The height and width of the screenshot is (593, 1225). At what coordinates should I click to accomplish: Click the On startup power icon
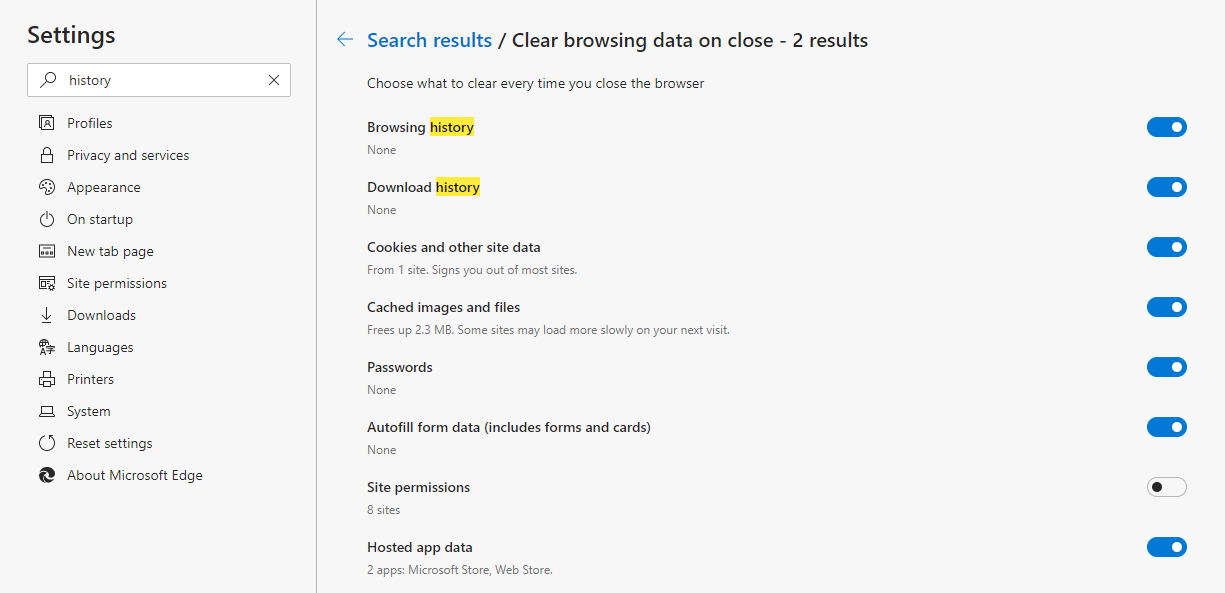coord(46,219)
